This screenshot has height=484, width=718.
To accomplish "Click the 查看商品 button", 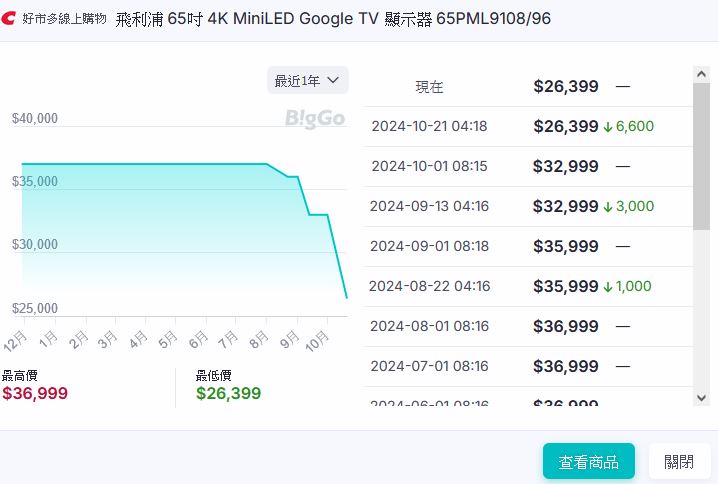I will [x=588, y=462].
